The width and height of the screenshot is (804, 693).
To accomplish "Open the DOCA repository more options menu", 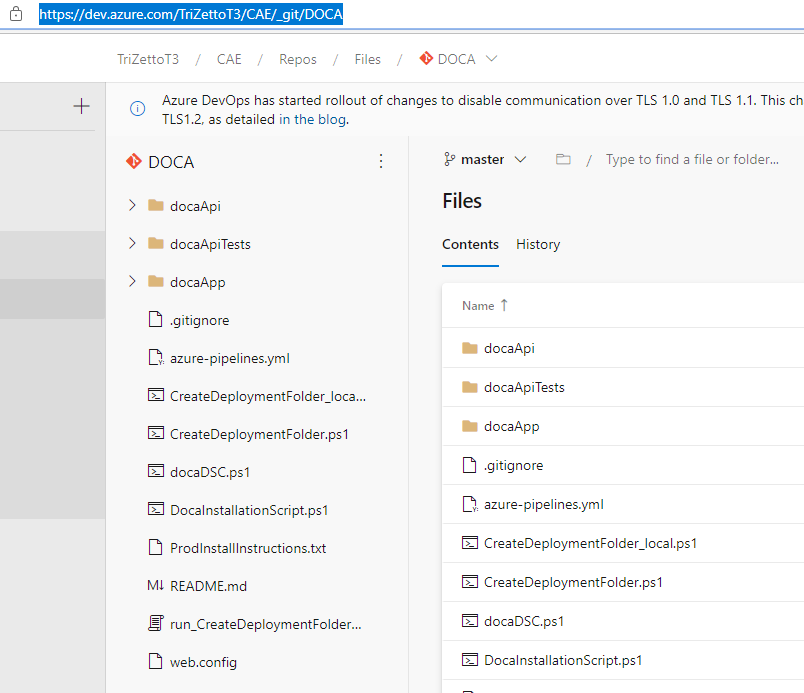I will point(380,161).
